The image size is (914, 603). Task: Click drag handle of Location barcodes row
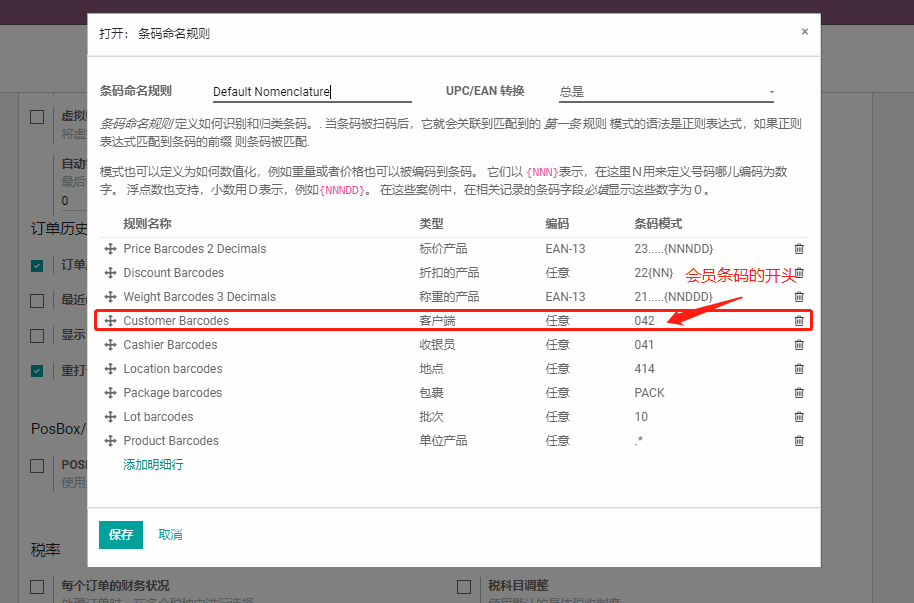point(110,369)
